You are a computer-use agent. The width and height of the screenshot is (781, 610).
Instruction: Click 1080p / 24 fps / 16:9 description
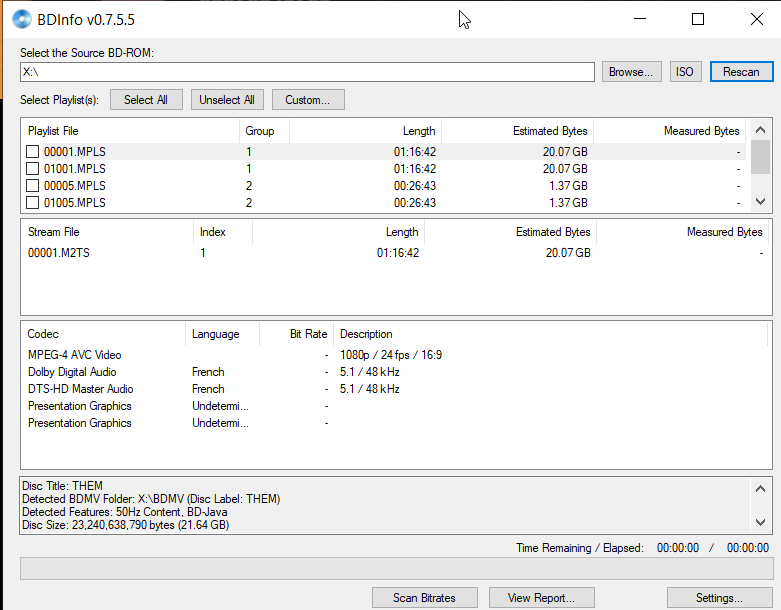coord(391,355)
